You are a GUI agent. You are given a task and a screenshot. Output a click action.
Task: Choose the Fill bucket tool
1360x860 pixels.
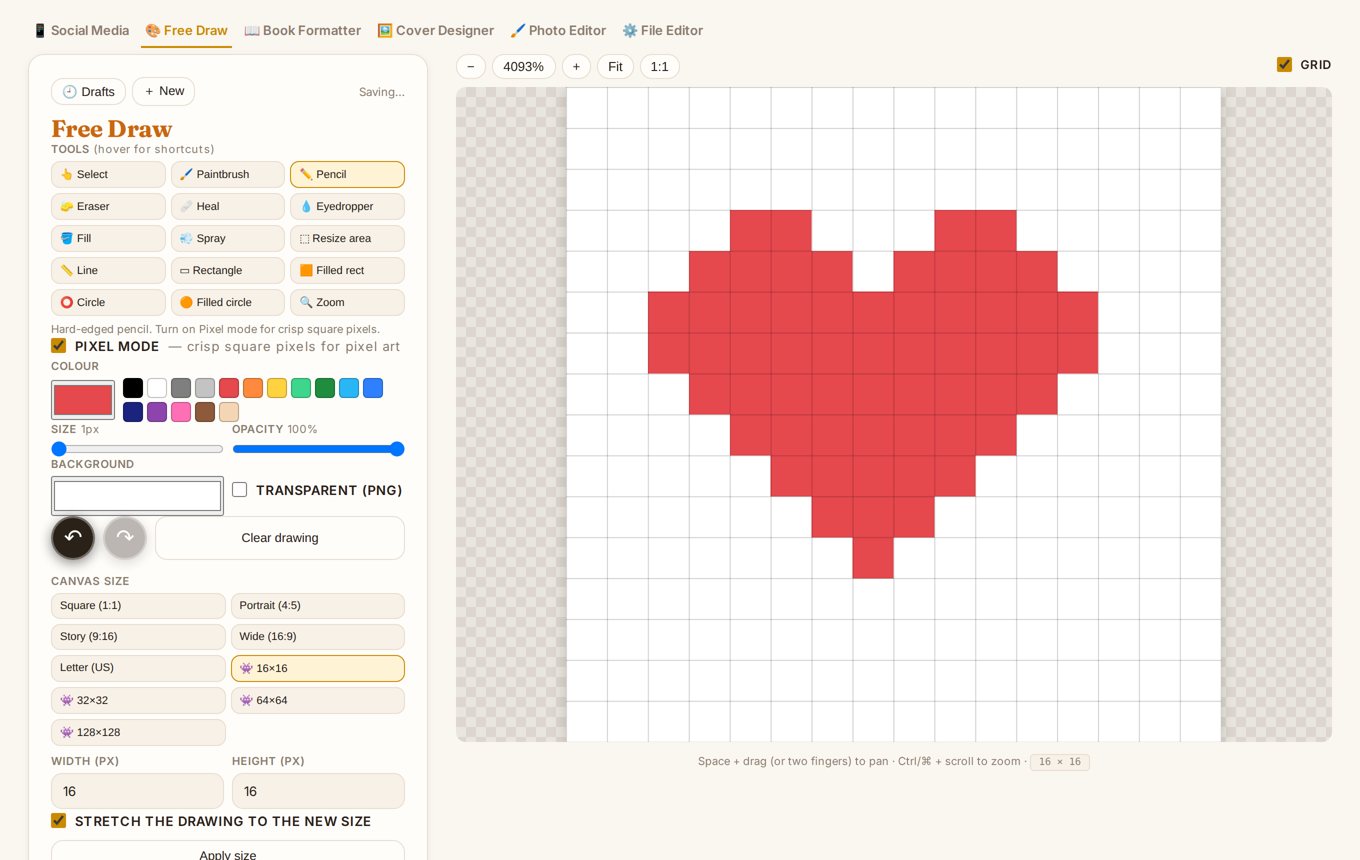pyautogui.click(x=108, y=238)
